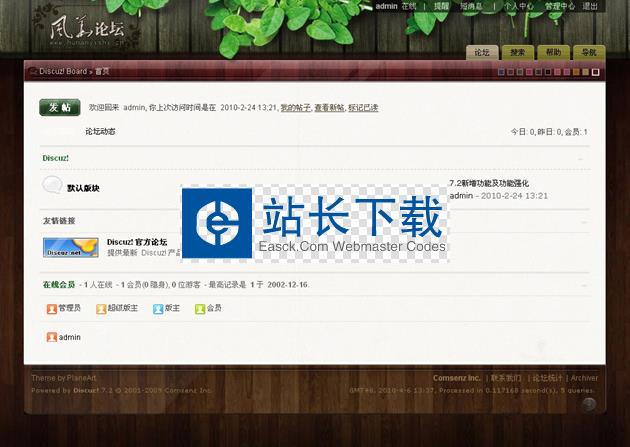Open the 帮助 help tab
The width and height of the screenshot is (630, 447).
tap(553, 52)
